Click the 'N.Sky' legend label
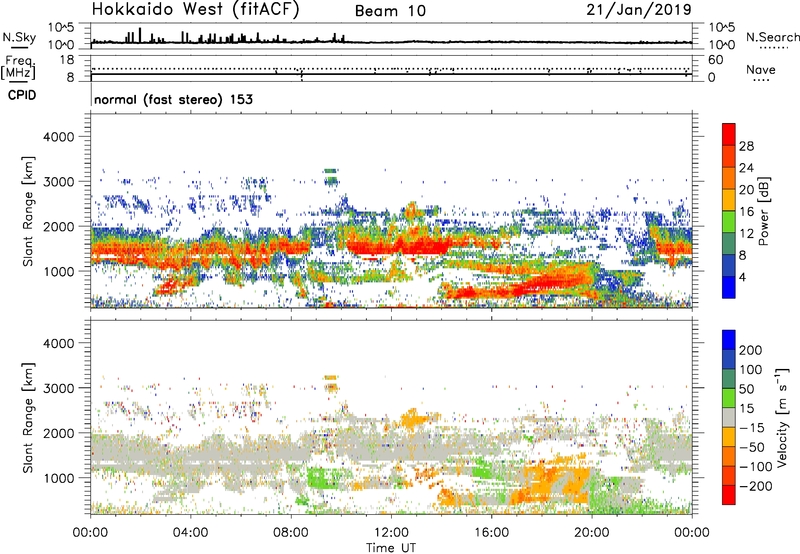Viewport: 800px width, 554px height. [x=19, y=37]
